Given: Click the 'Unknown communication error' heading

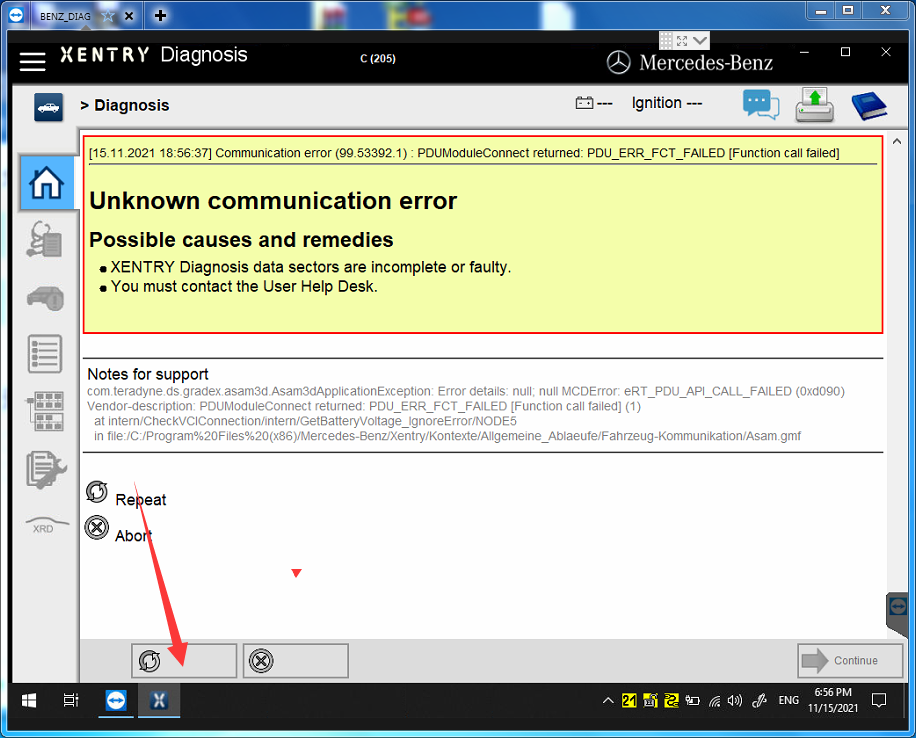Looking at the screenshot, I should tap(273, 201).
